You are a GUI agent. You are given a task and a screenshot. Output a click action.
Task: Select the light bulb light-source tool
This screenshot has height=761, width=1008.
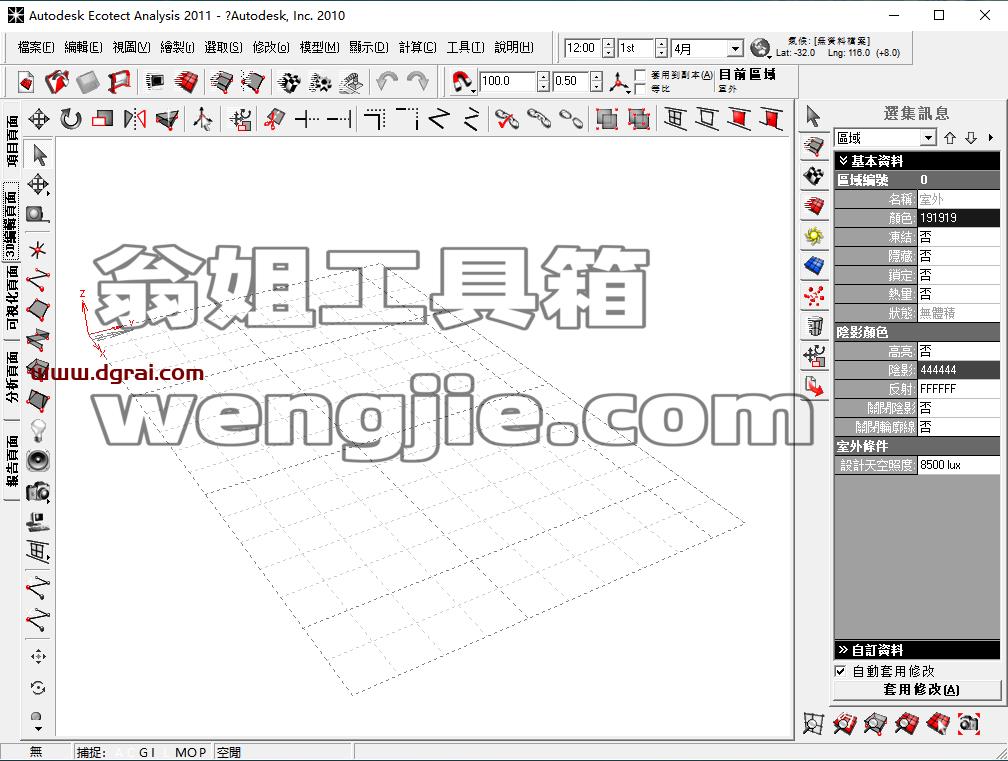tap(38, 429)
